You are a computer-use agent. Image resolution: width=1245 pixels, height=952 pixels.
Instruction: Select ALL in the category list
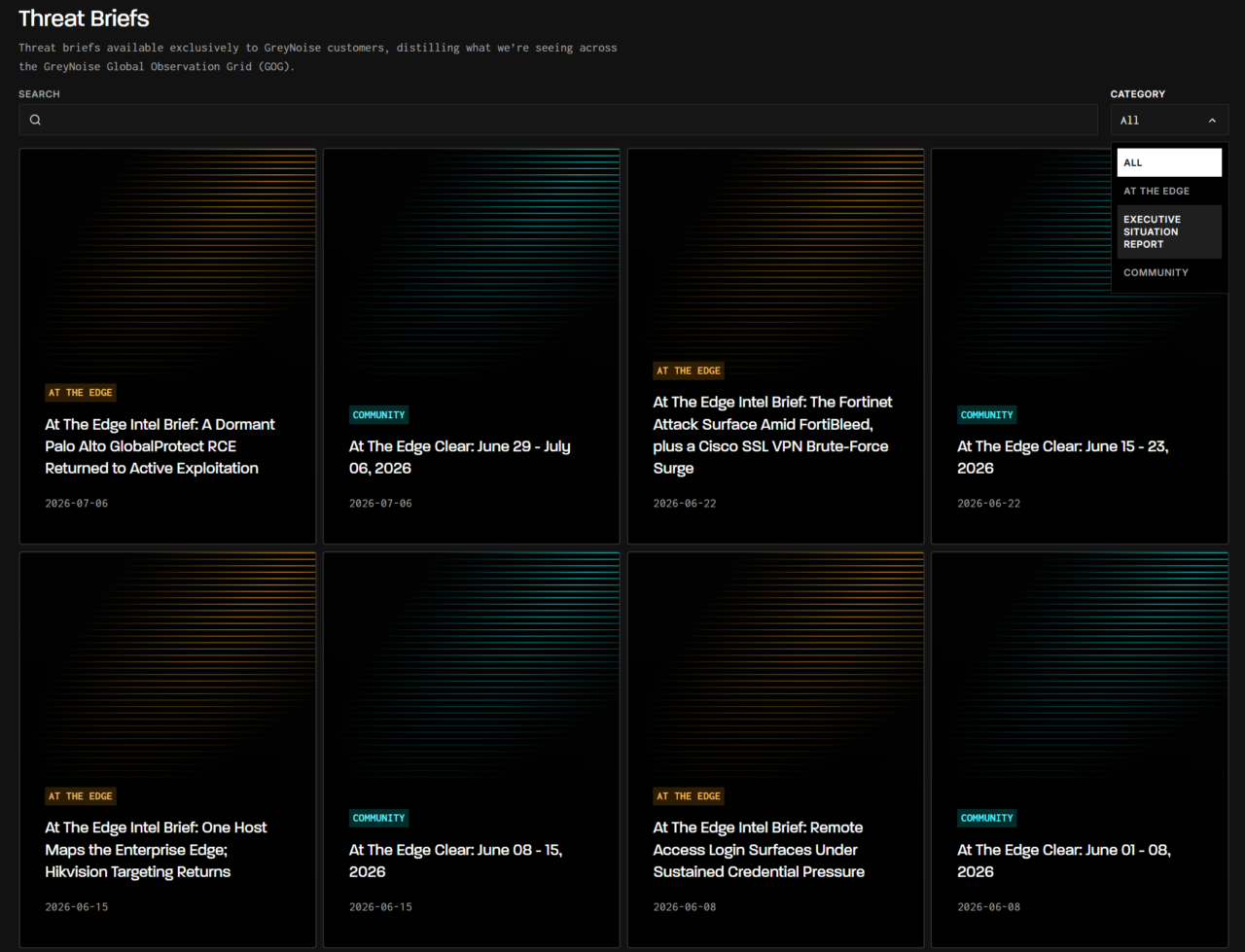[1169, 162]
